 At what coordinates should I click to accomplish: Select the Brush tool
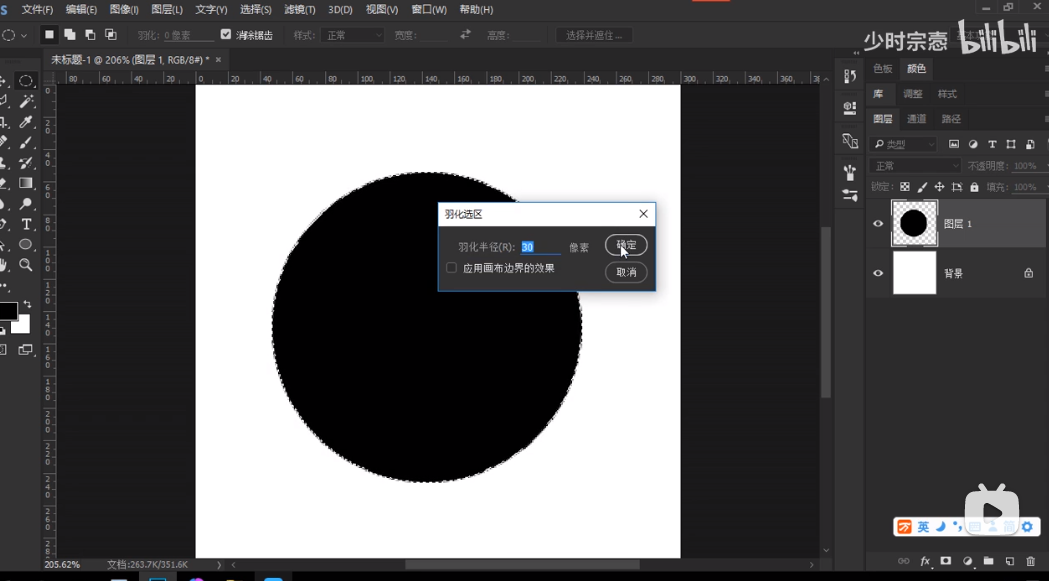pos(26,143)
